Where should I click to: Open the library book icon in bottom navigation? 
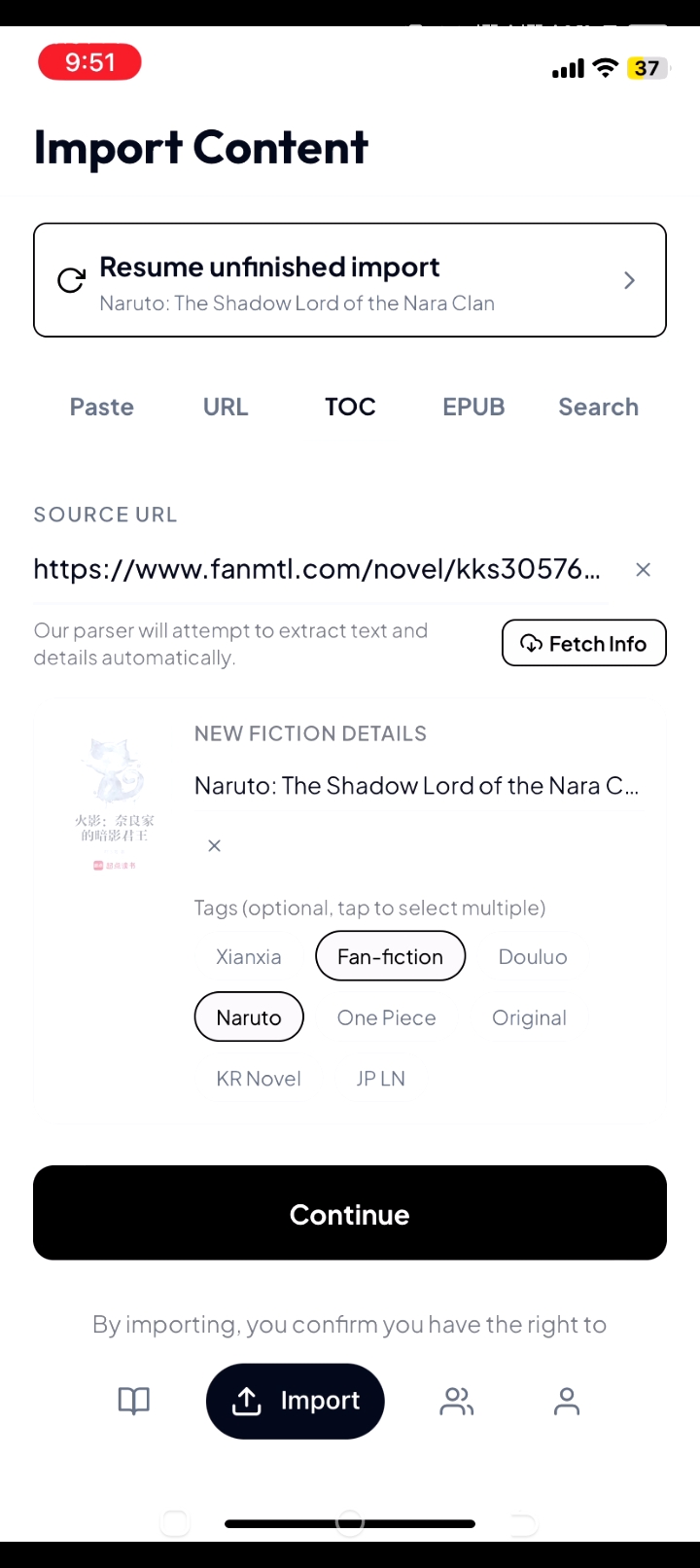click(134, 1401)
